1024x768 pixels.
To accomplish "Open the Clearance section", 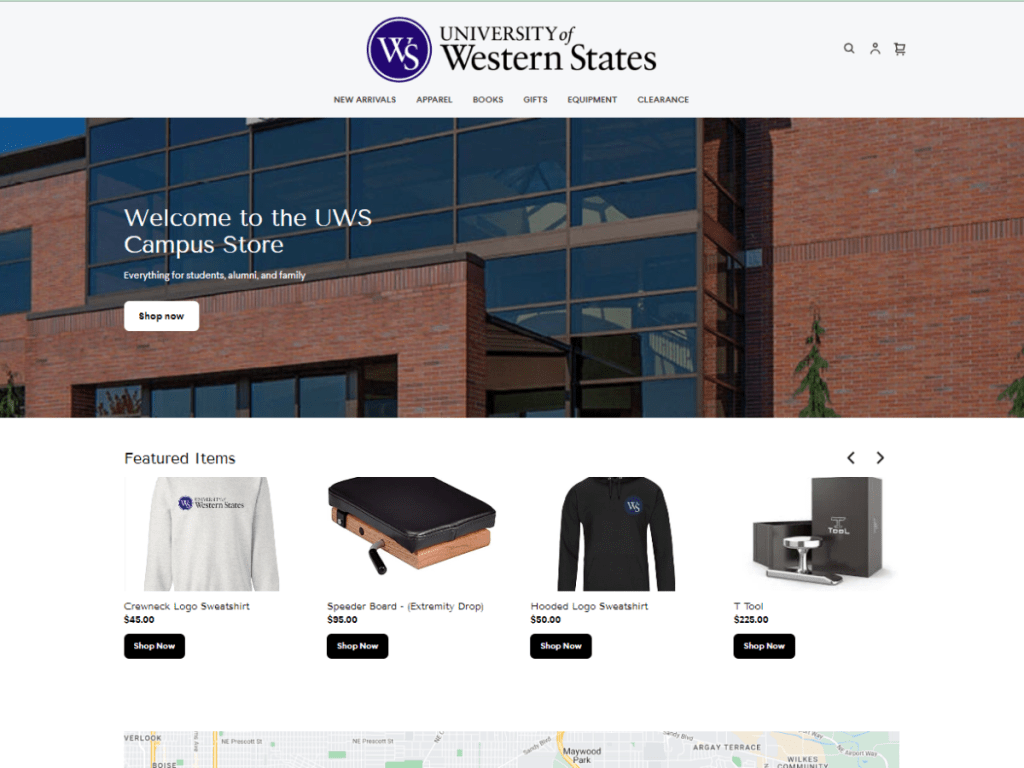I will point(663,99).
